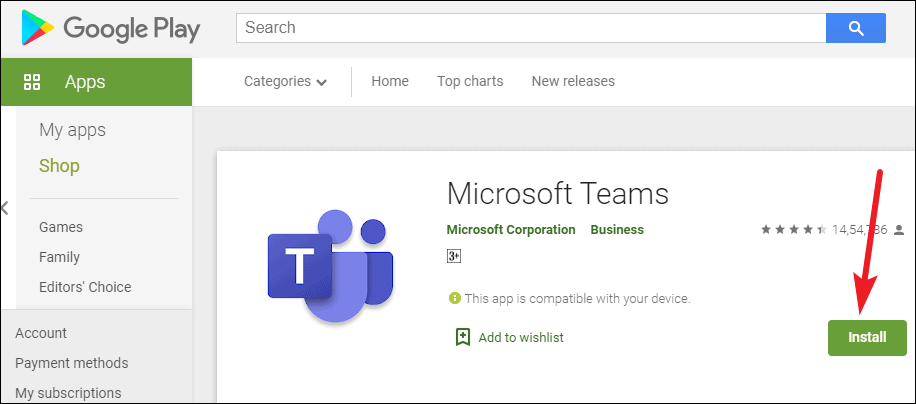Open the Family category
Image resolution: width=916 pixels, height=404 pixels.
[59, 257]
